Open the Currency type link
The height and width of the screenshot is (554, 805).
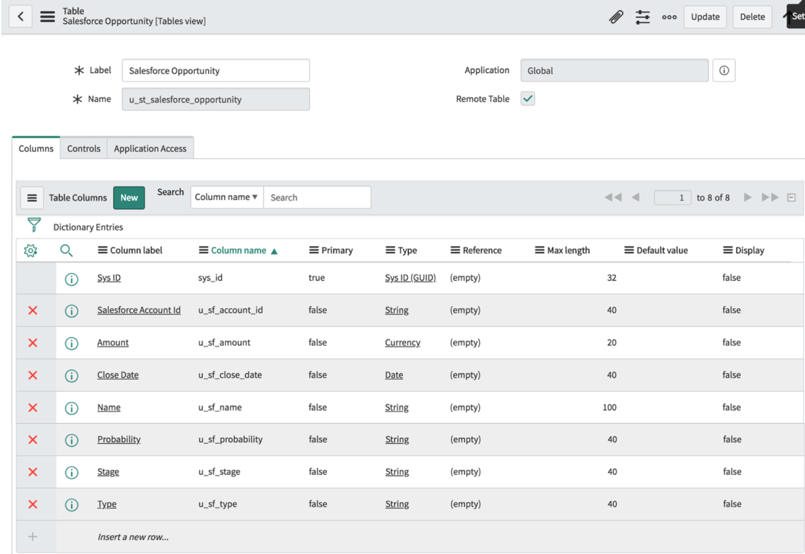coord(402,342)
